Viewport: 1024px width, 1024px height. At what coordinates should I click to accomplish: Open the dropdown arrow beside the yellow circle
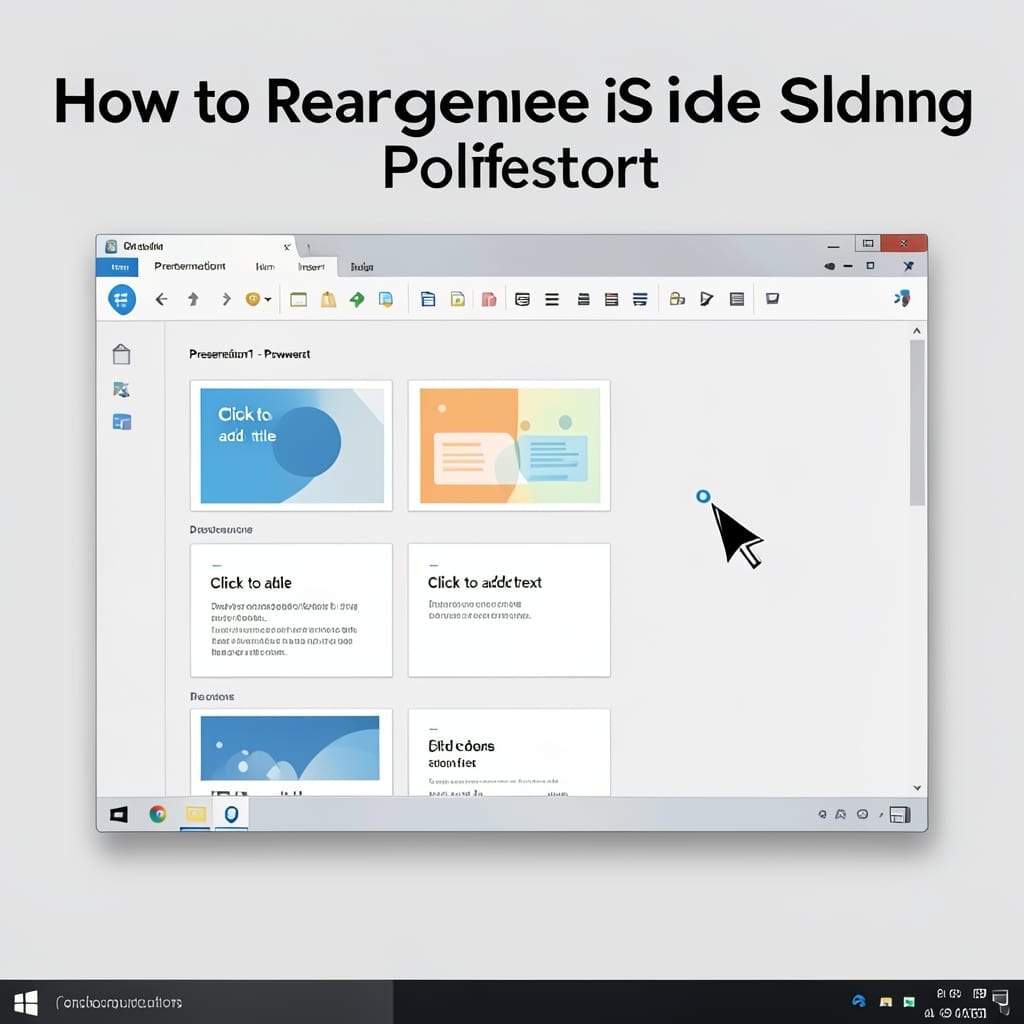268,300
